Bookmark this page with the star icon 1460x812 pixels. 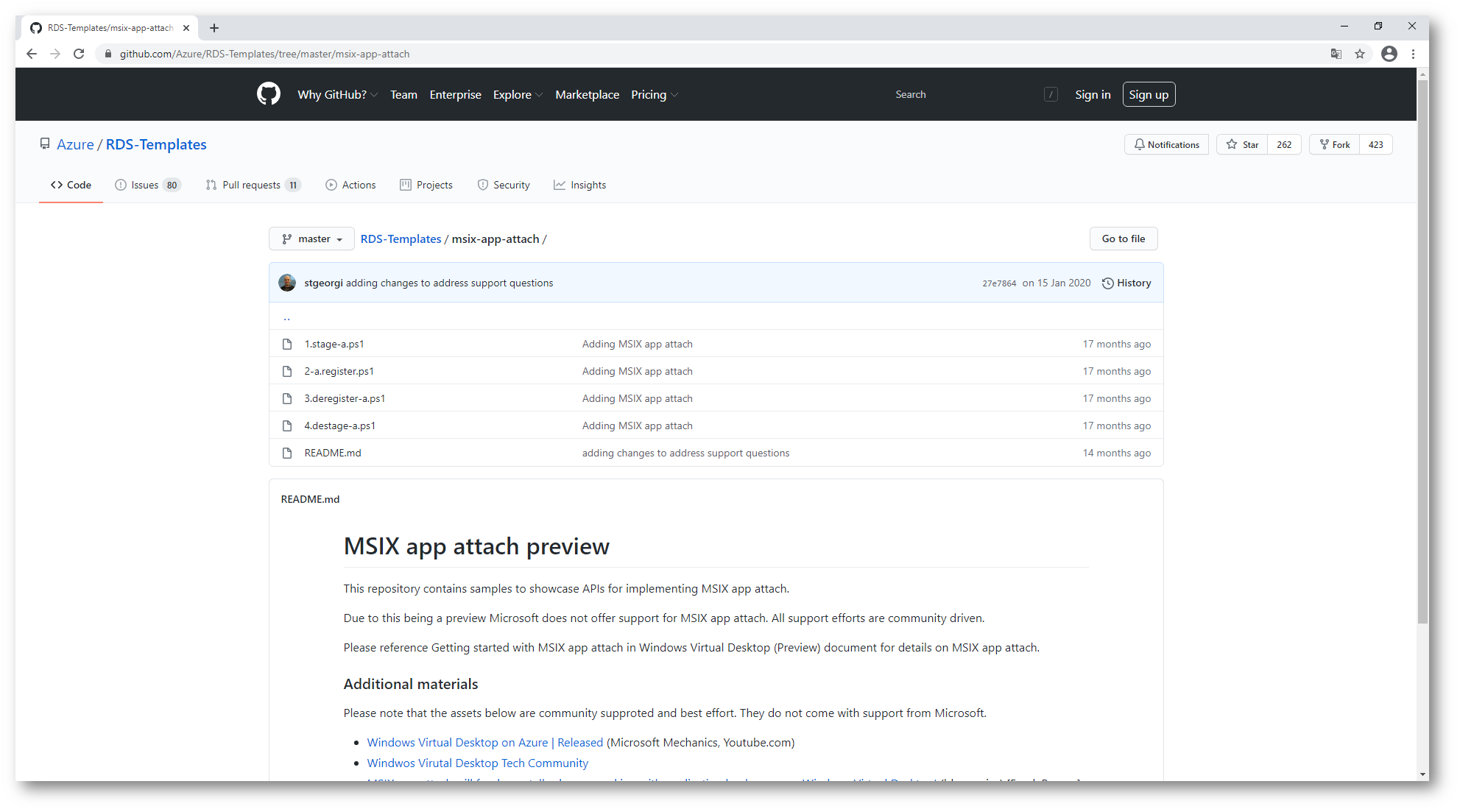(1360, 54)
